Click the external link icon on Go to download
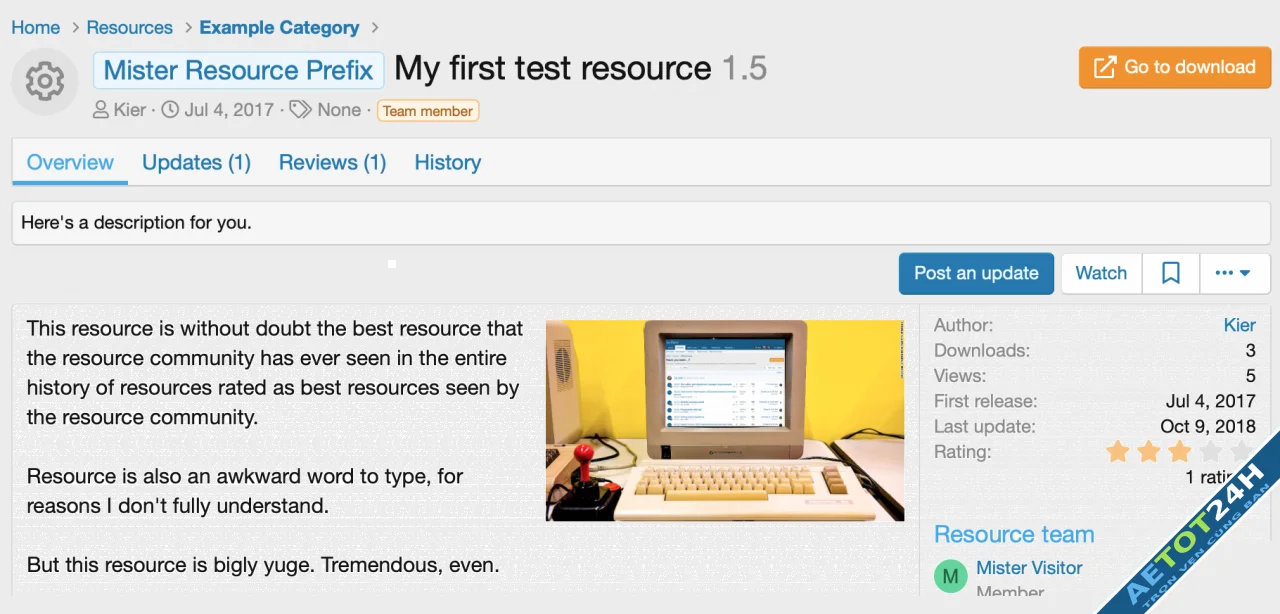1280x614 pixels. click(x=1105, y=67)
